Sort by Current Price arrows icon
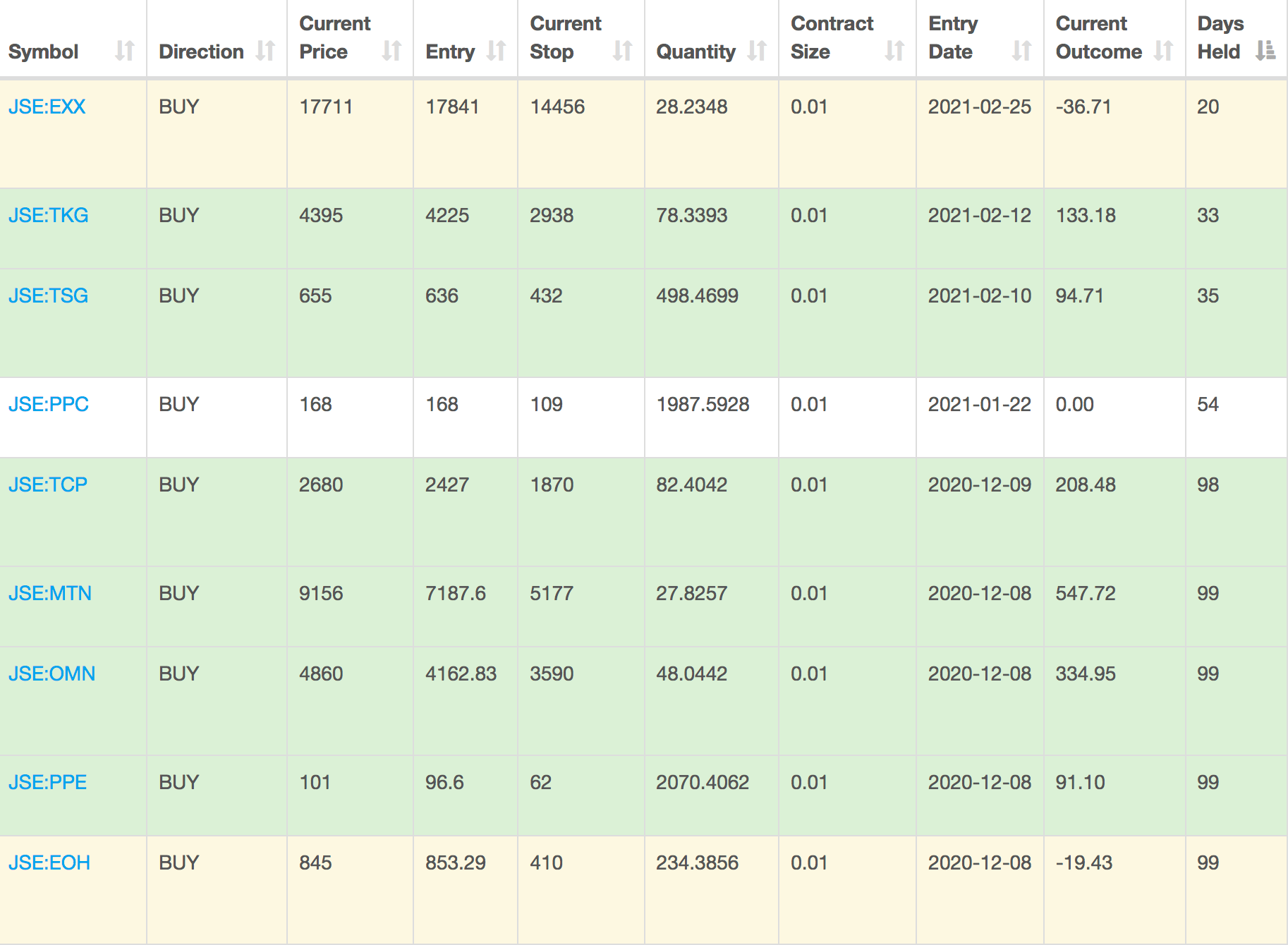The width and height of the screenshot is (1288, 945). pos(391,51)
